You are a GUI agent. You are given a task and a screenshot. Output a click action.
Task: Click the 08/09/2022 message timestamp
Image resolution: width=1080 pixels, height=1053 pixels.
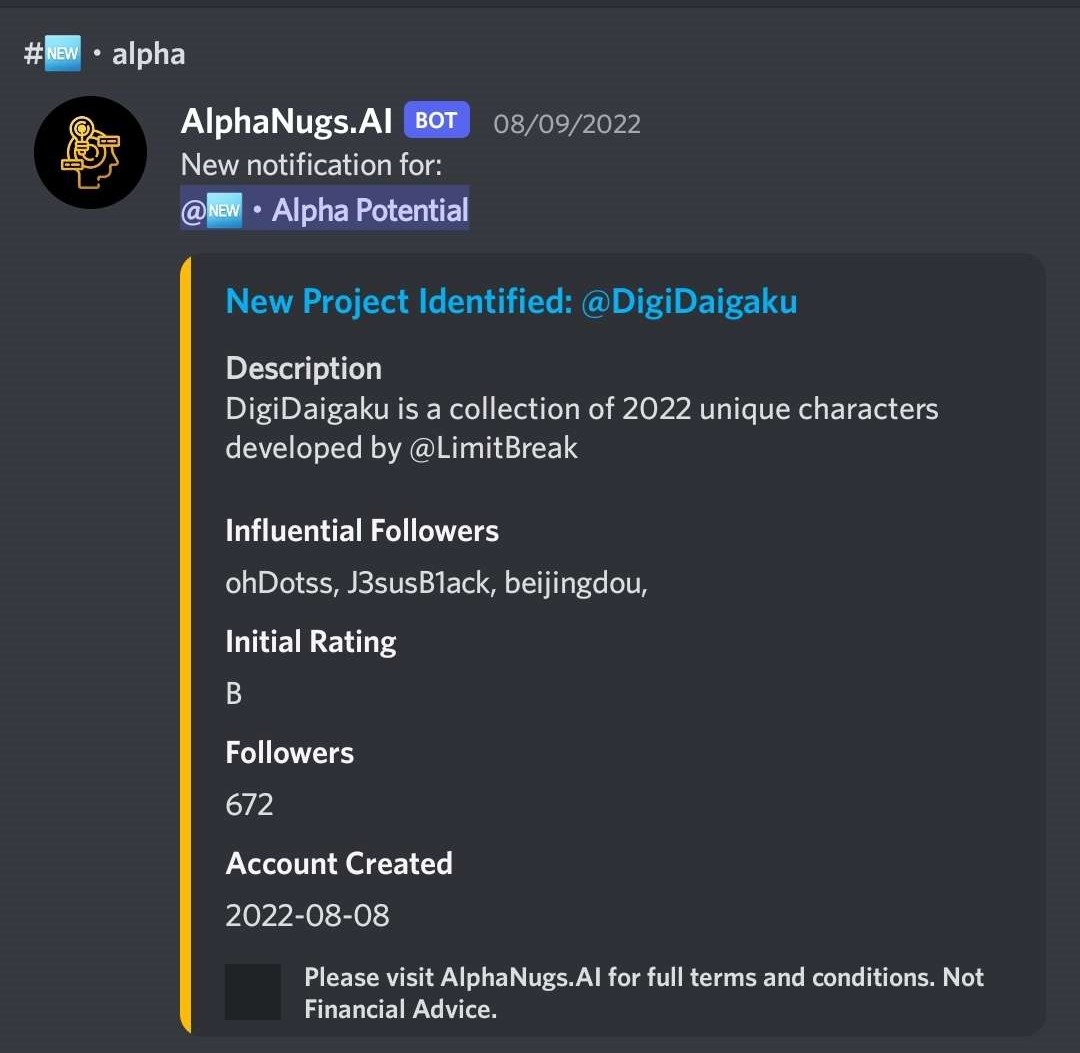[567, 123]
